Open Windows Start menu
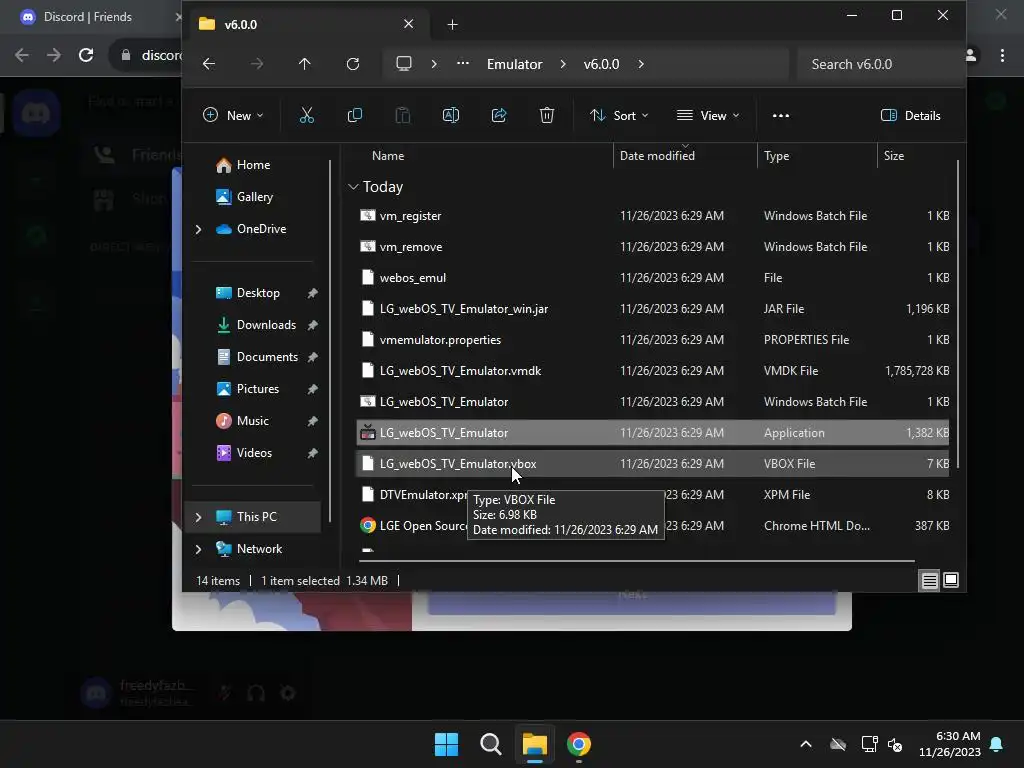 point(447,744)
